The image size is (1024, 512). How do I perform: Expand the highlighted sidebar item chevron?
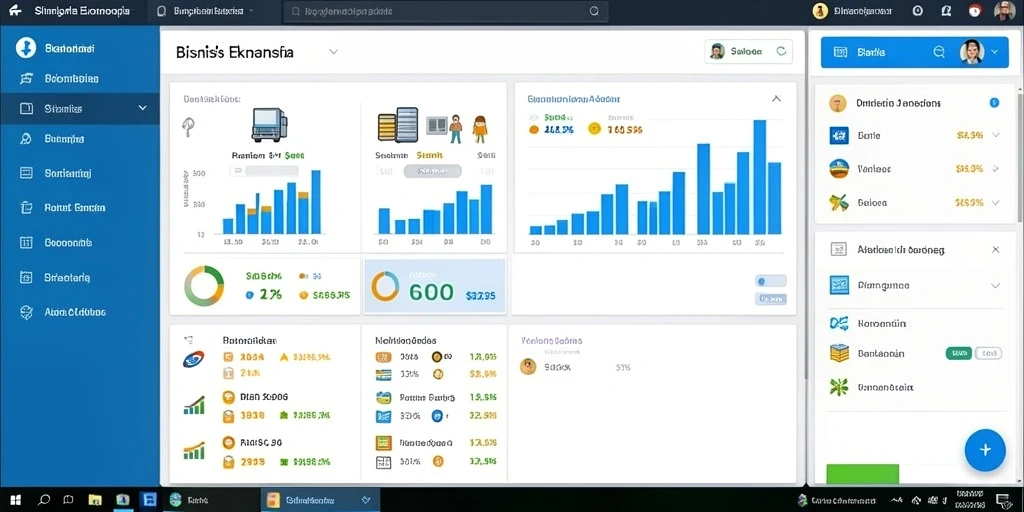tap(142, 108)
